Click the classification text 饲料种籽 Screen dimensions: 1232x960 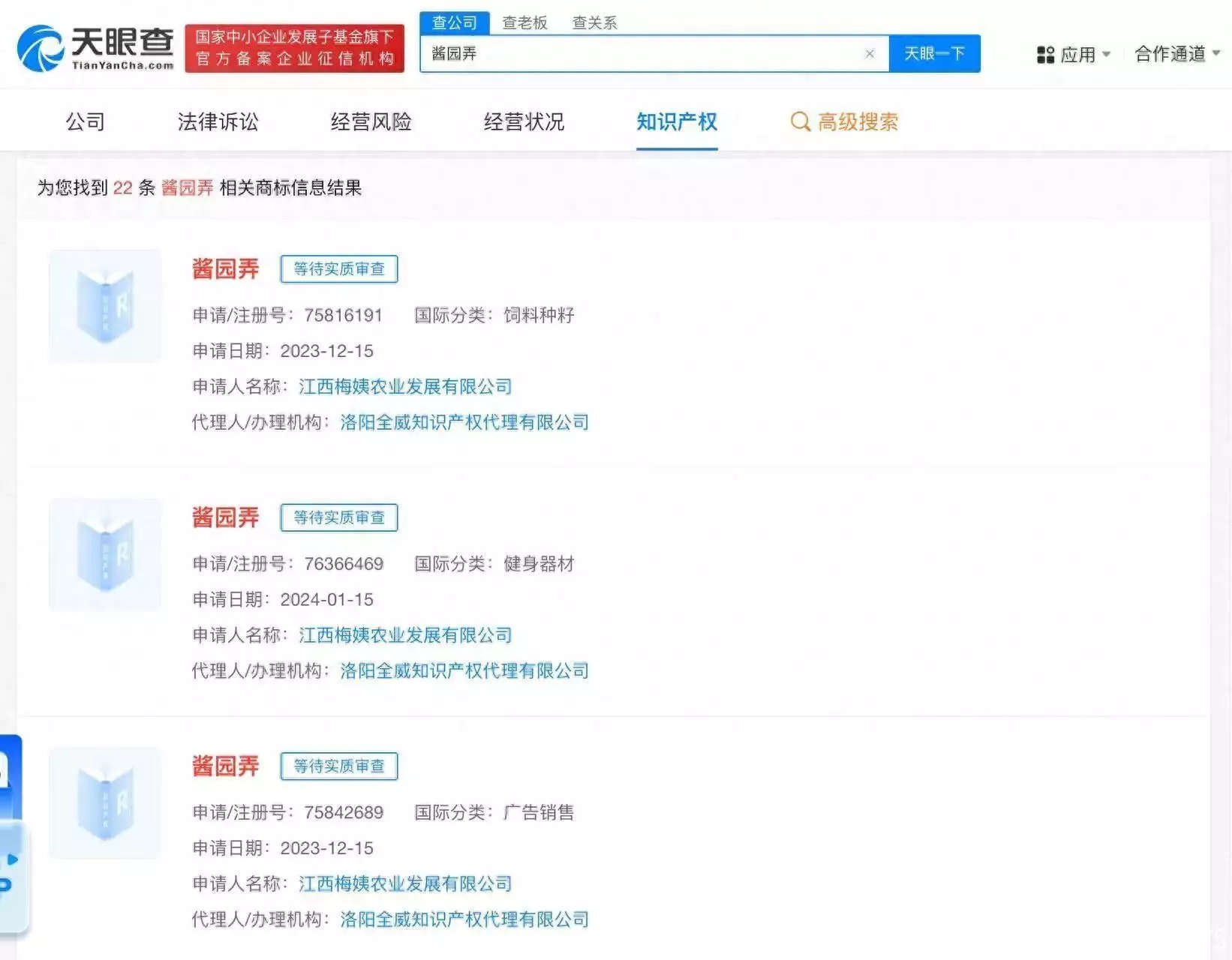(x=539, y=315)
